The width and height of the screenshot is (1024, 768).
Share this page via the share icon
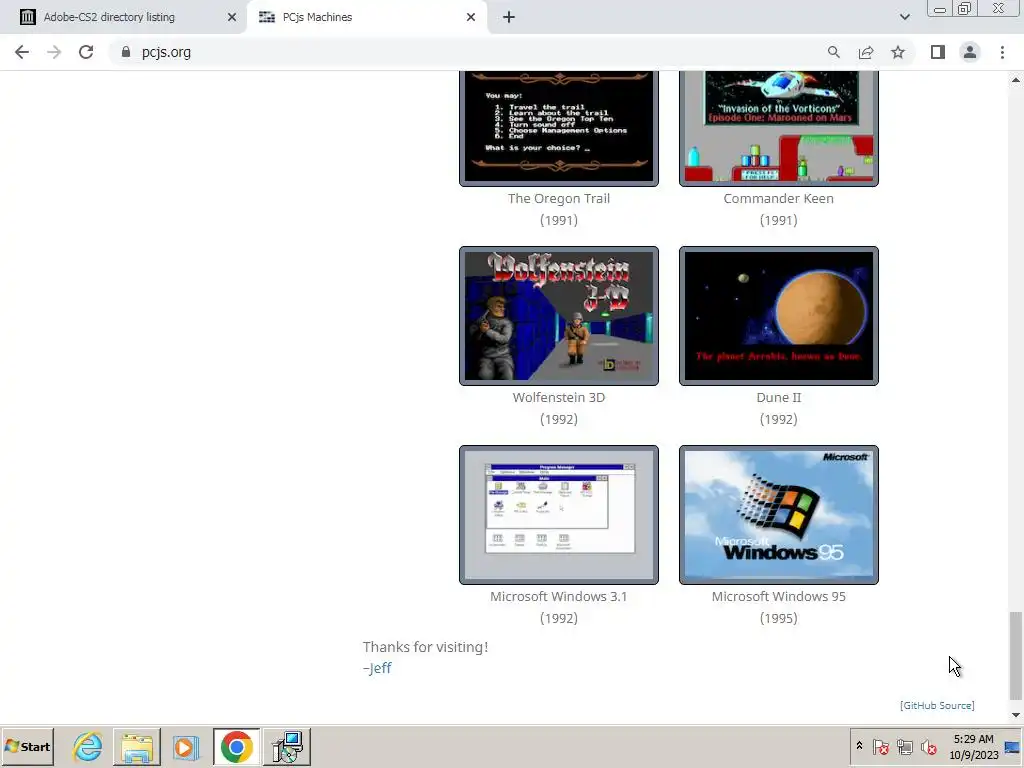point(866,52)
